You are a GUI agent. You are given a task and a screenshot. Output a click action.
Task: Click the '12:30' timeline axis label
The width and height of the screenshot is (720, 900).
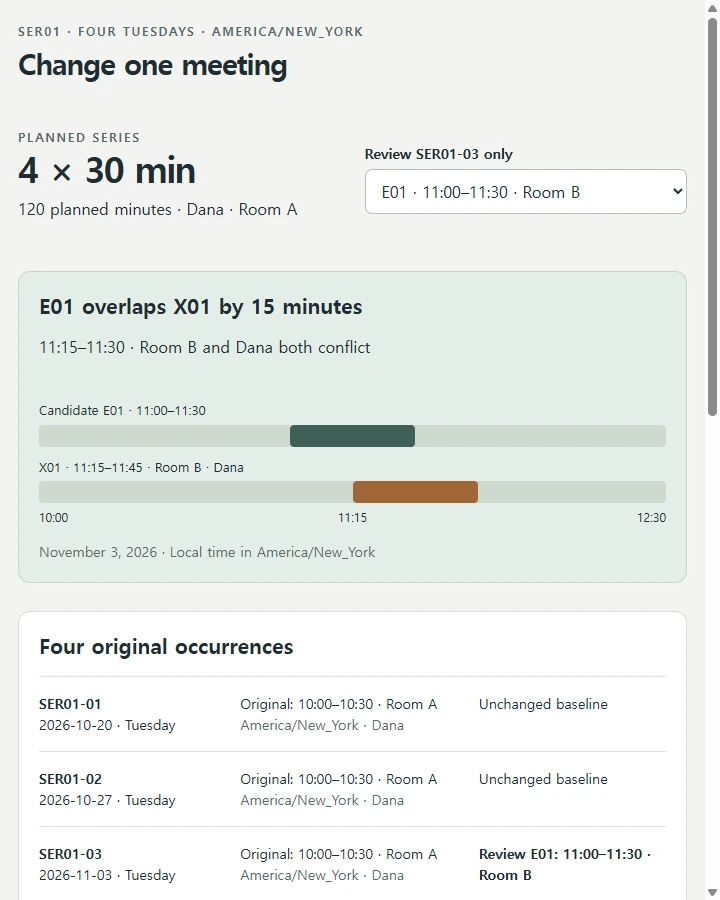click(x=651, y=518)
